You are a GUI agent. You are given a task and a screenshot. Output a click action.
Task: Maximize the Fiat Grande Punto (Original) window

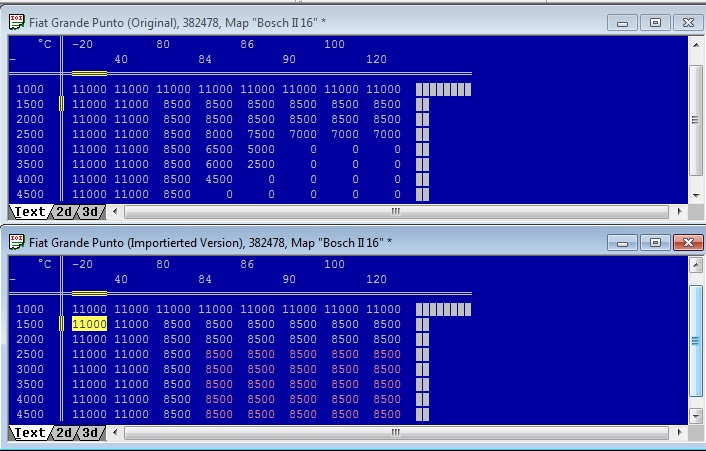coord(655,22)
